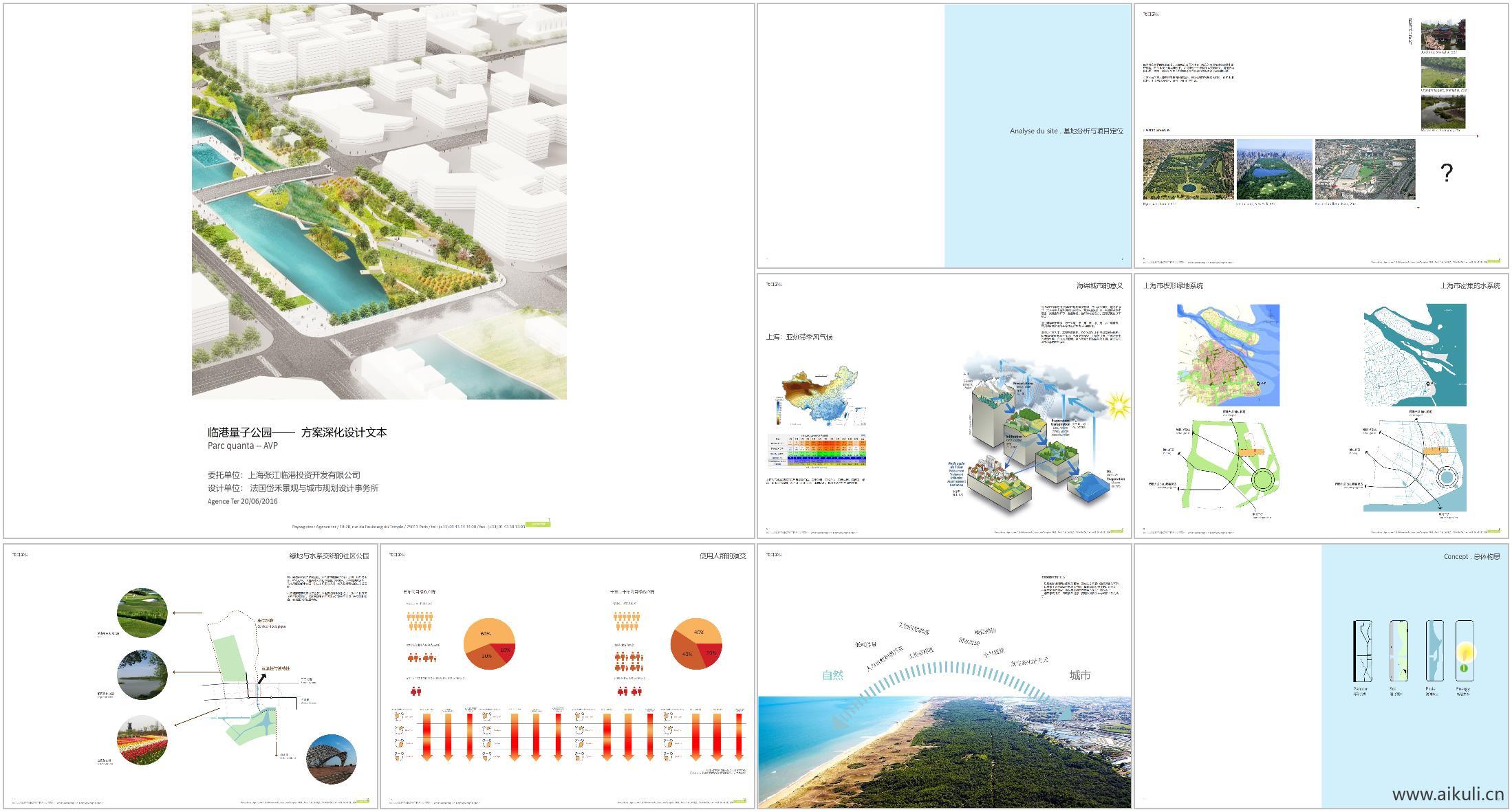Screen dimensions: 1512x812
Task: Open the cover page aerial park rendering
Action: [379, 201]
